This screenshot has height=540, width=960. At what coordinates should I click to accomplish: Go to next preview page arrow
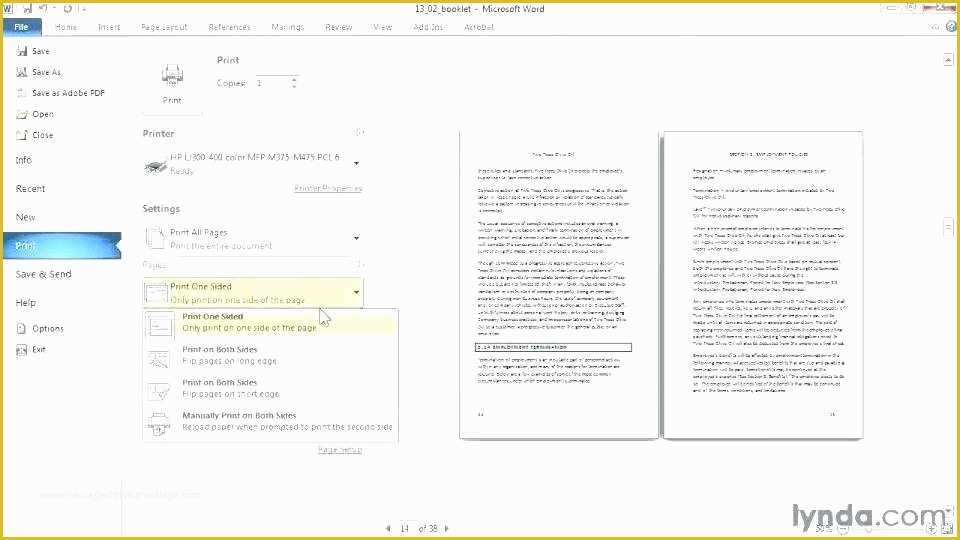point(446,528)
